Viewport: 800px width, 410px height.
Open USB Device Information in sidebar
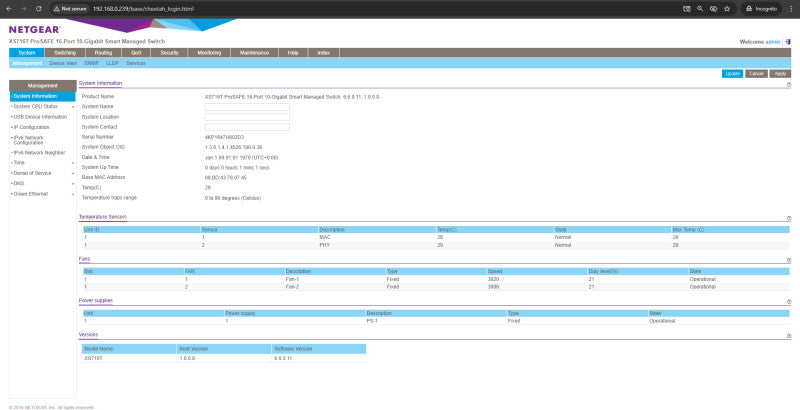[40, 117]
